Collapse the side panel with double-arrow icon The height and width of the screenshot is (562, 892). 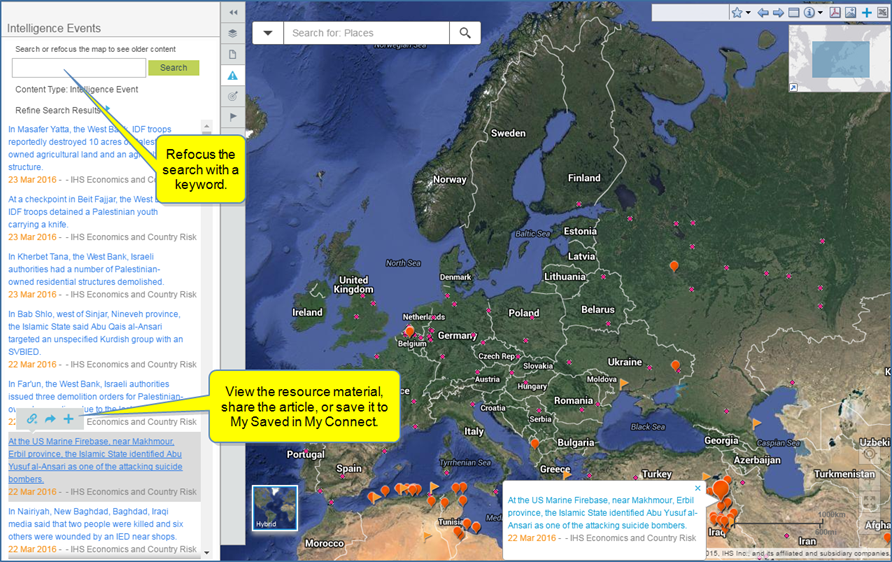coord(233,13)
